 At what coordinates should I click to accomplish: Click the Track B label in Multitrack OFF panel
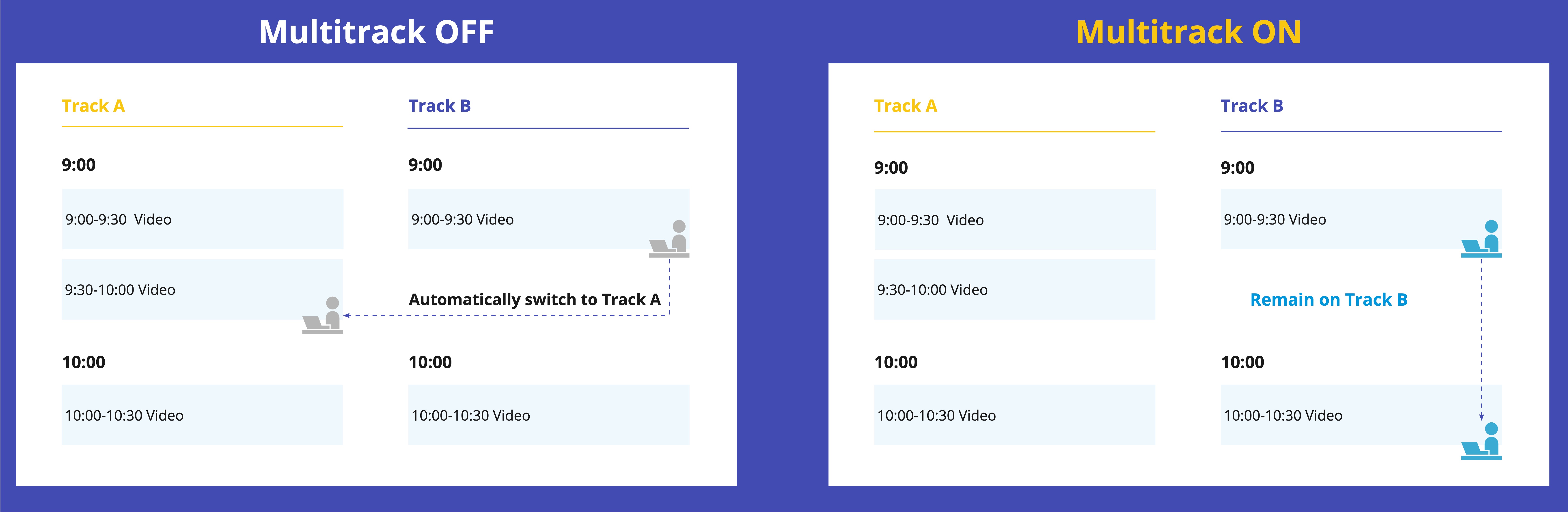(x=440, y=106)
